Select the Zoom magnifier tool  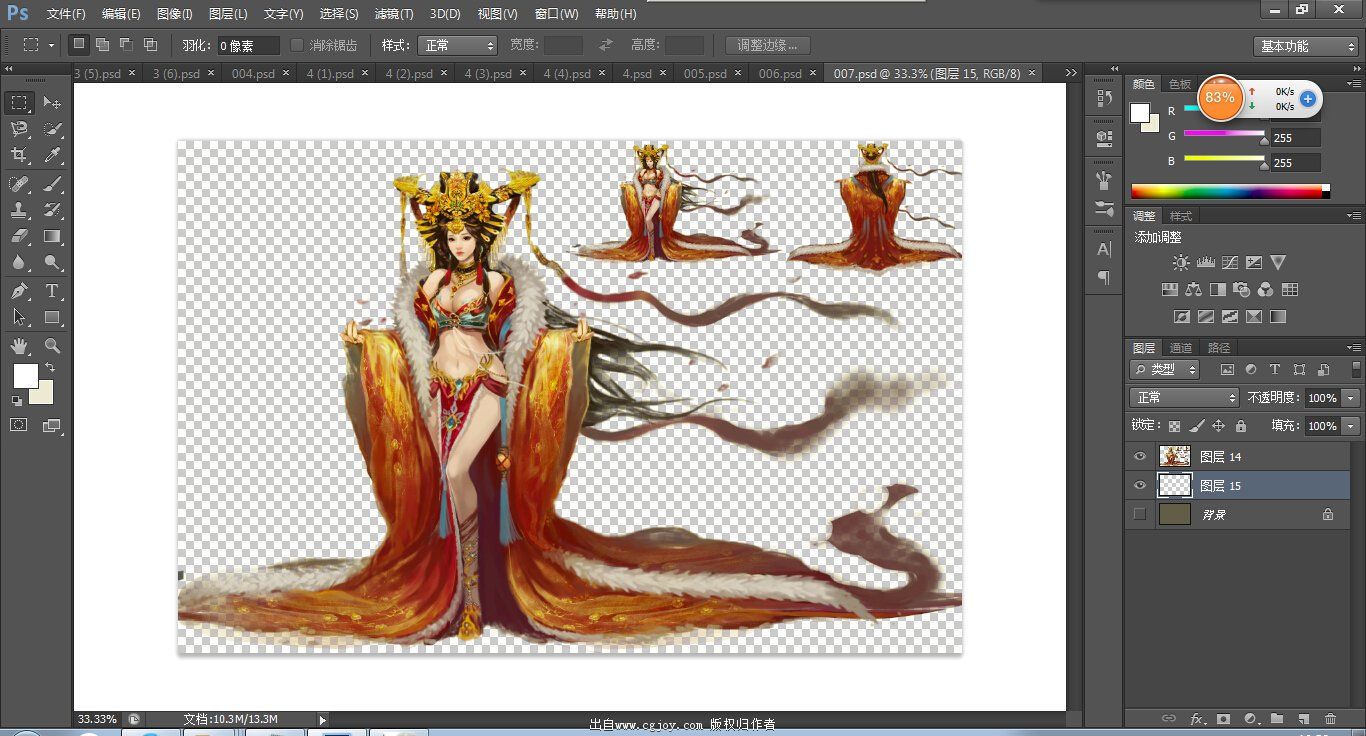pyautogui.click(x=53, y=346)
